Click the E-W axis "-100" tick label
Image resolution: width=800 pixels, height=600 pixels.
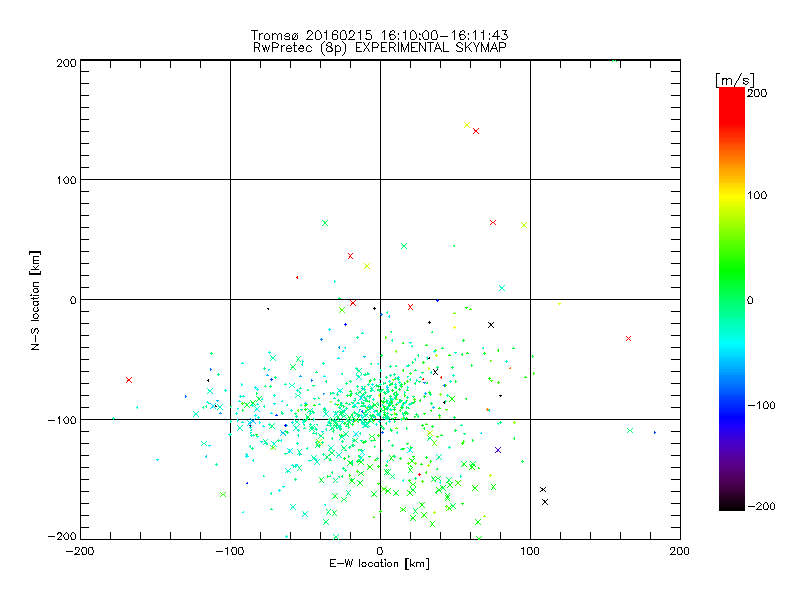230,551
